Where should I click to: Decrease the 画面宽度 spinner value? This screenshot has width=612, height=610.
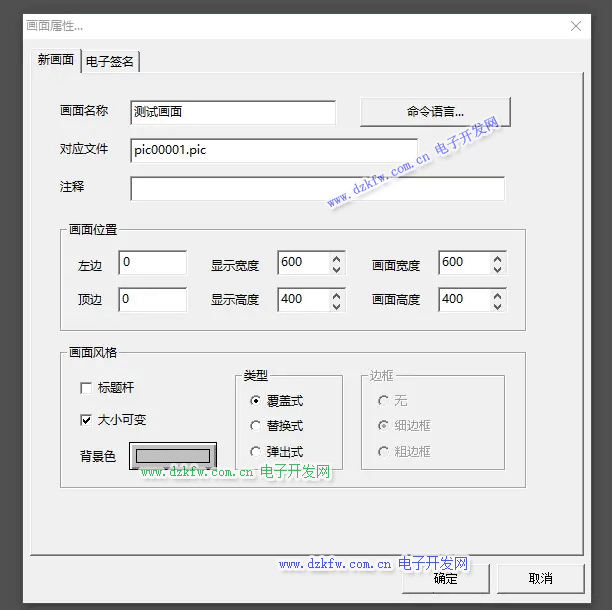pyautogui.click(x=498, y=268)
